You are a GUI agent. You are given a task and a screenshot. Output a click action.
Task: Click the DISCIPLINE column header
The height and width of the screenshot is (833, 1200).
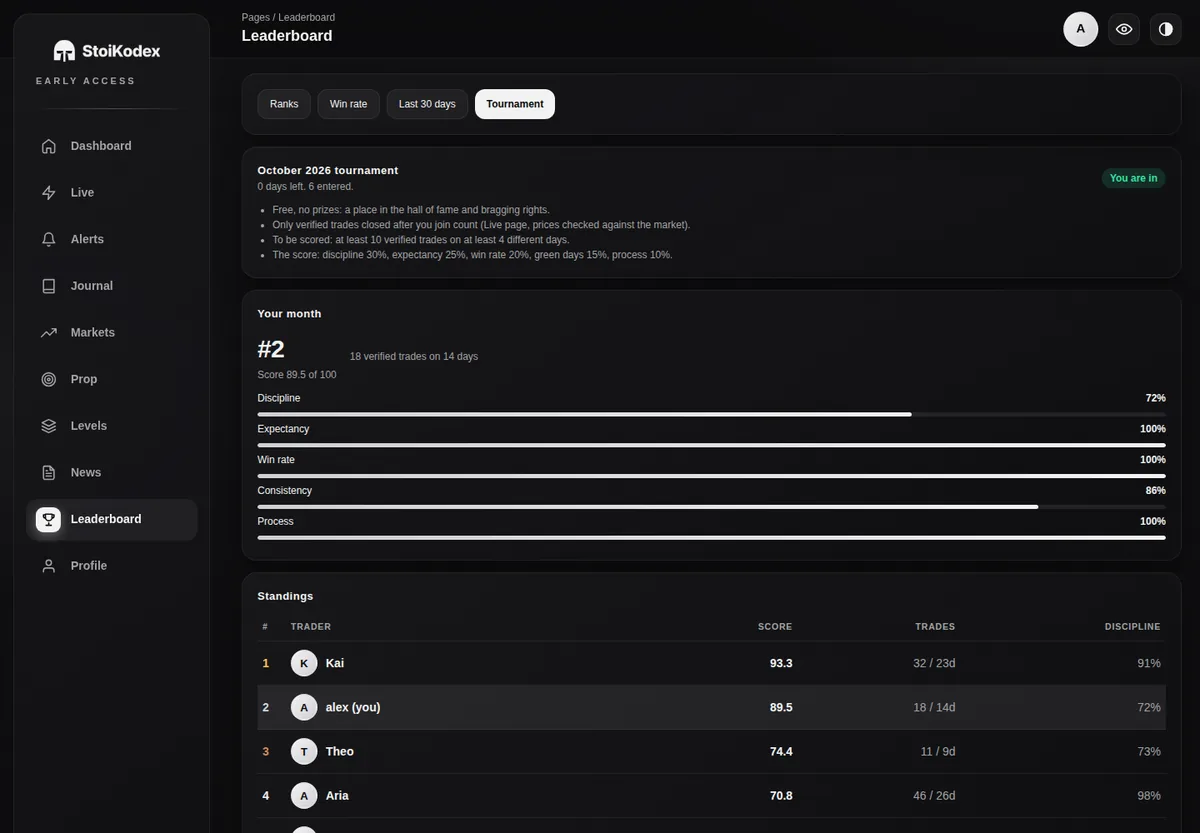pyautogui.click(x=1133, y=627)
